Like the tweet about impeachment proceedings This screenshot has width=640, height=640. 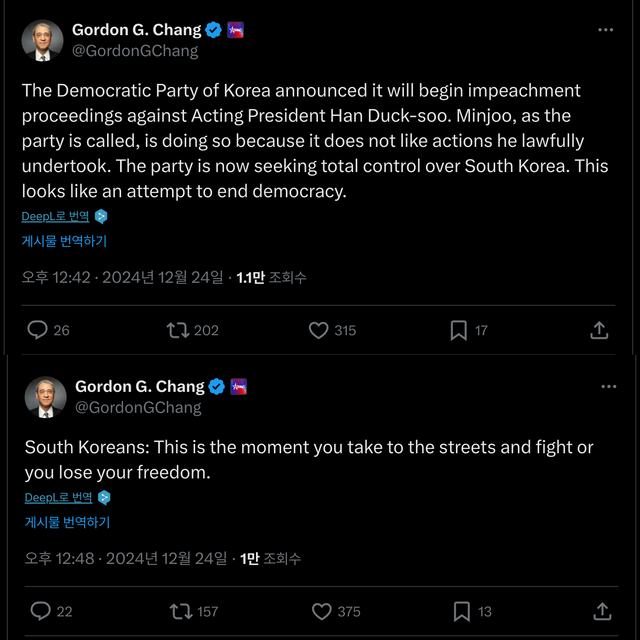319,330
